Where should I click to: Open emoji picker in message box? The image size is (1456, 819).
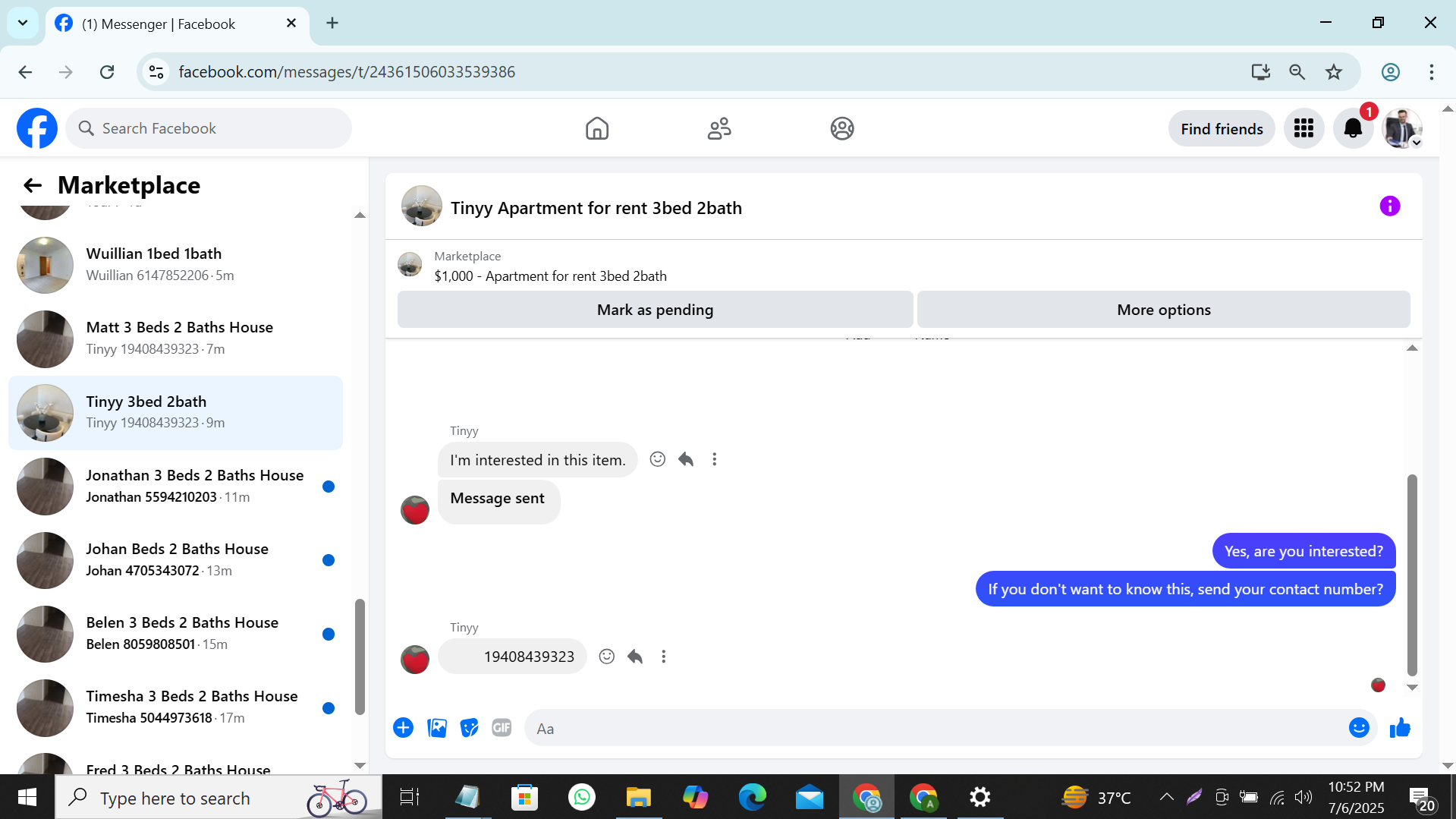[1358, 728]
